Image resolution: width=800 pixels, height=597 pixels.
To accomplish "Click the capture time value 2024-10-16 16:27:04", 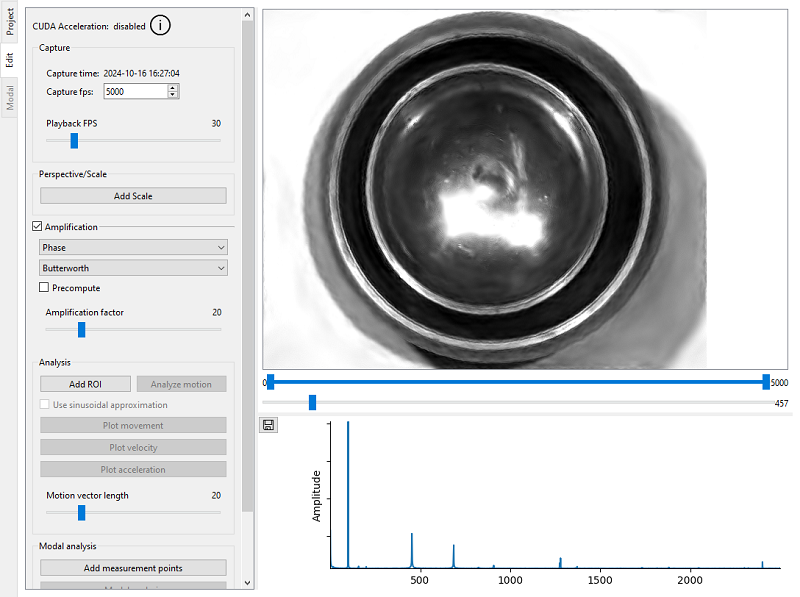I will 141,73.
